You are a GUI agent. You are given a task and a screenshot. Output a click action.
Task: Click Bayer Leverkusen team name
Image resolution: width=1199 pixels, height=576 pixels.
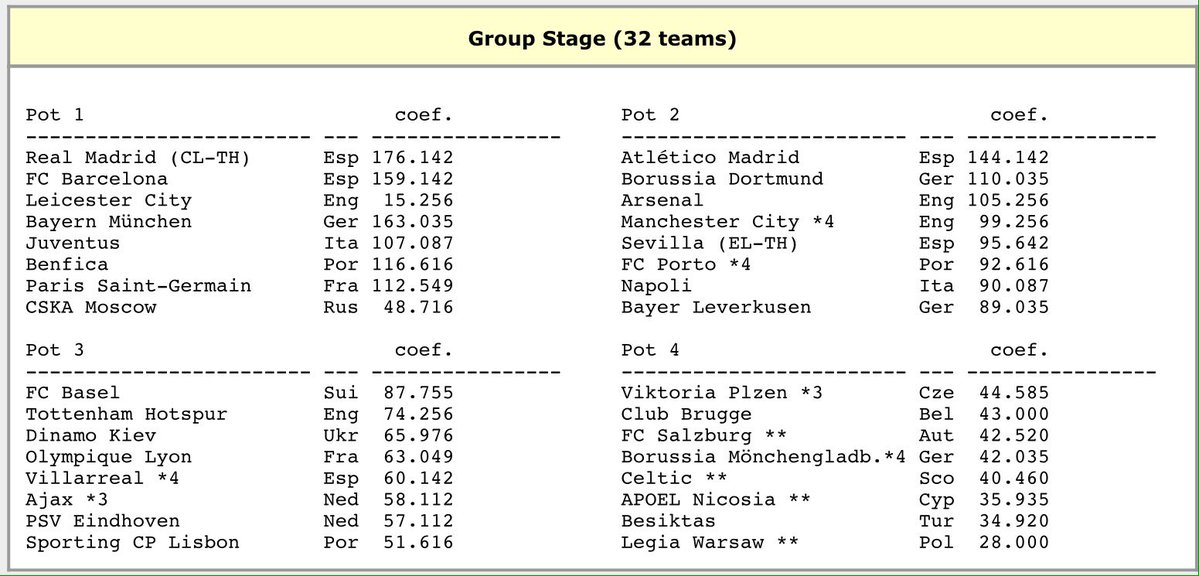pyautogui.click(x=716, y=308)
